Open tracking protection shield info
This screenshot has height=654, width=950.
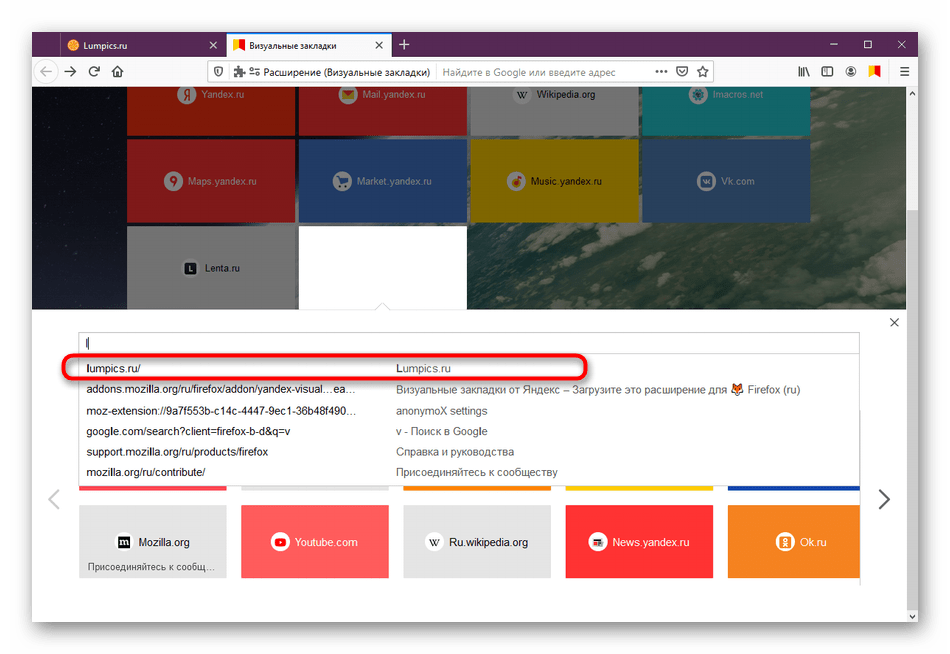click(219, 72)
